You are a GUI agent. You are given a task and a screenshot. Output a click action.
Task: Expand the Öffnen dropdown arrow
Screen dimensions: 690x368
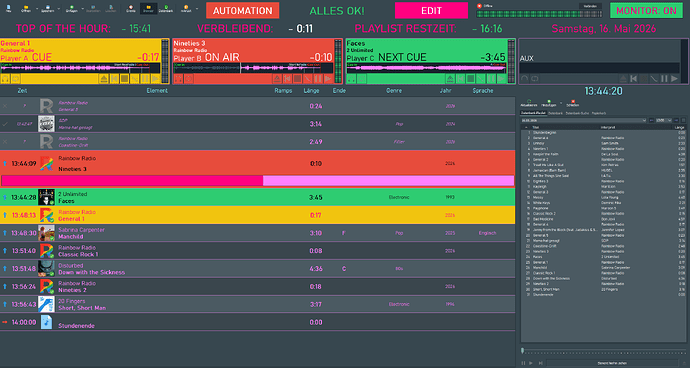pos(37,9)
